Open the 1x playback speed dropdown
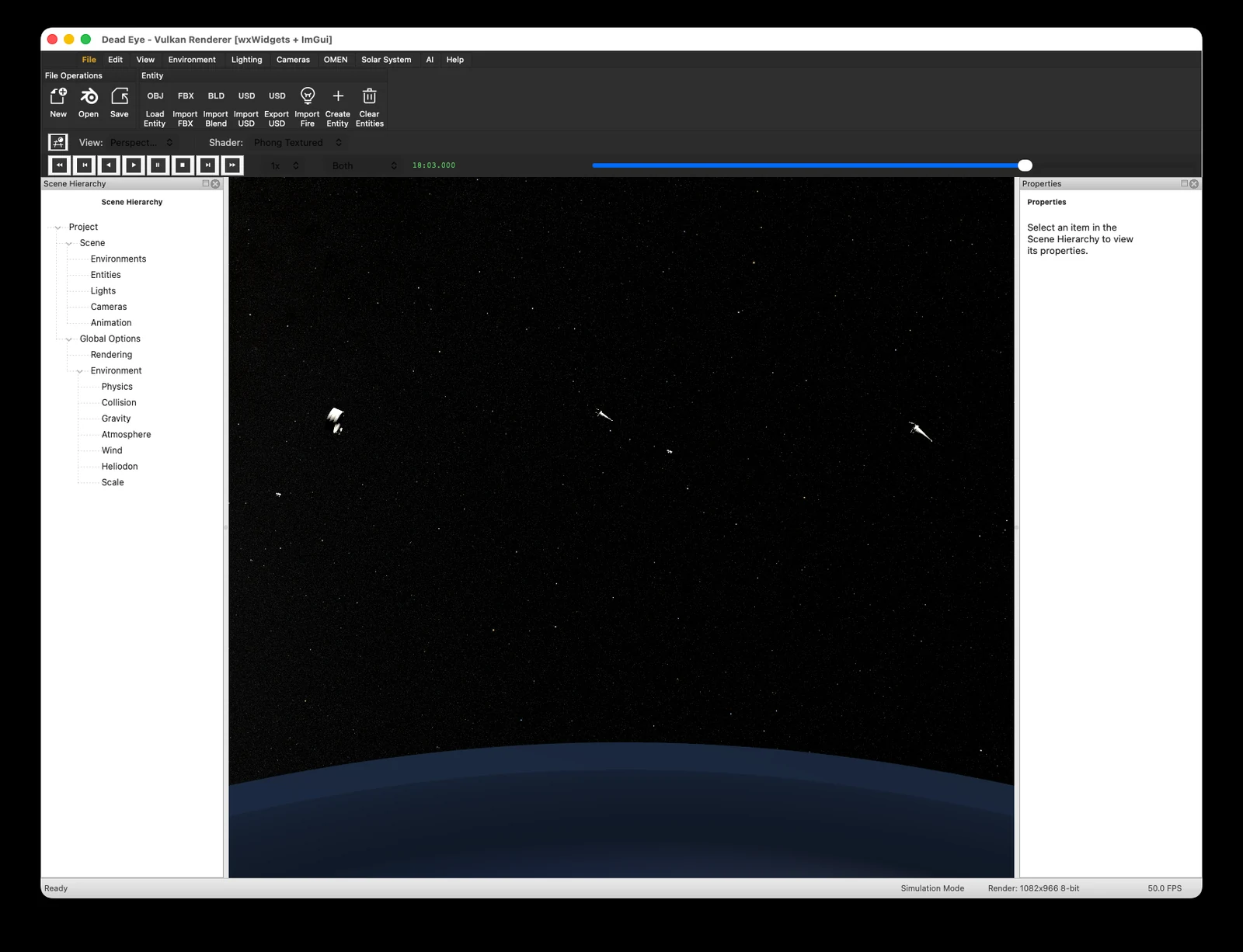Viewport: 1243px width, 952px height. click(284, 165)
